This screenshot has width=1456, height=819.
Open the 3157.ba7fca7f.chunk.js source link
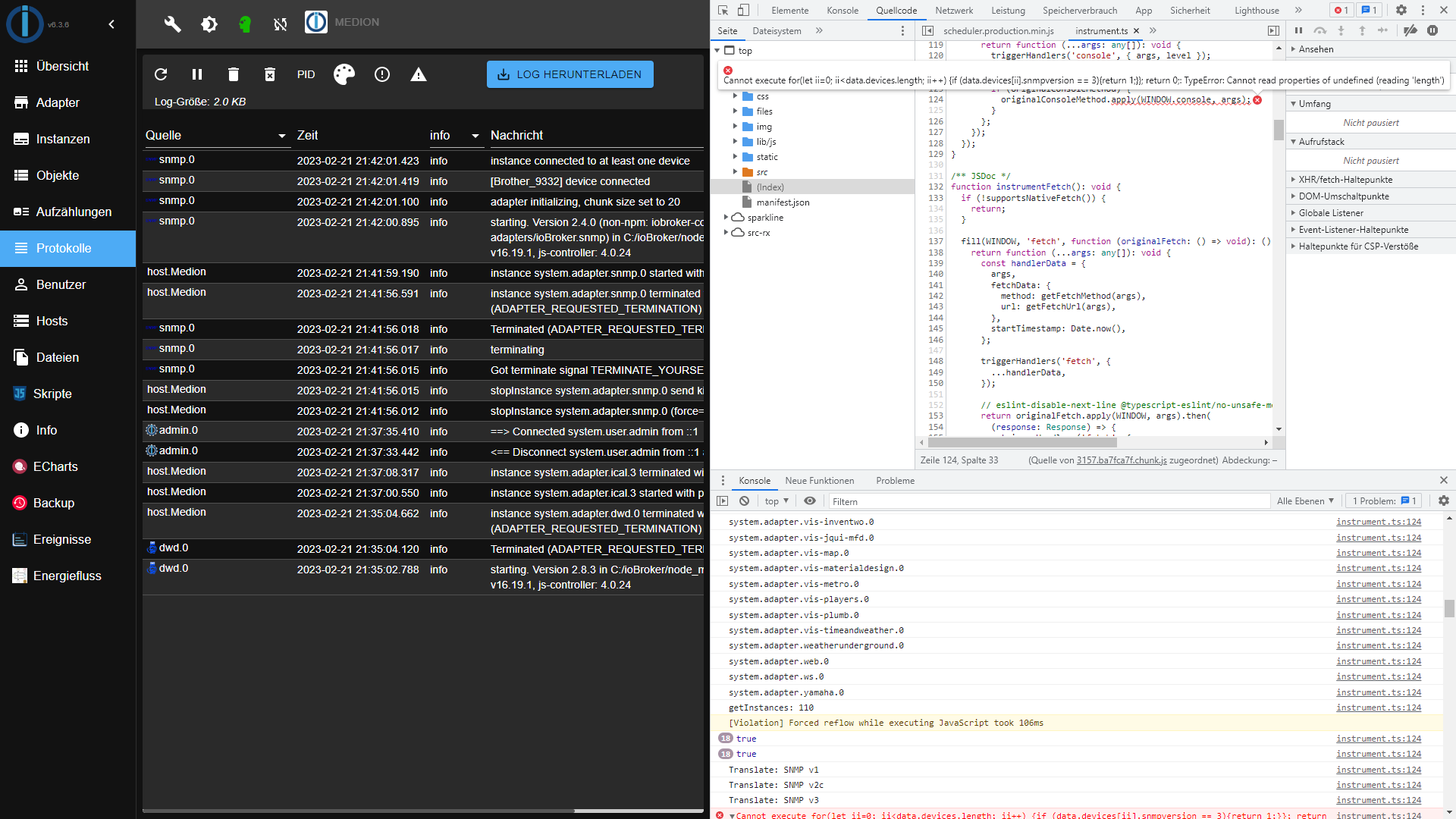(1122, 460)
